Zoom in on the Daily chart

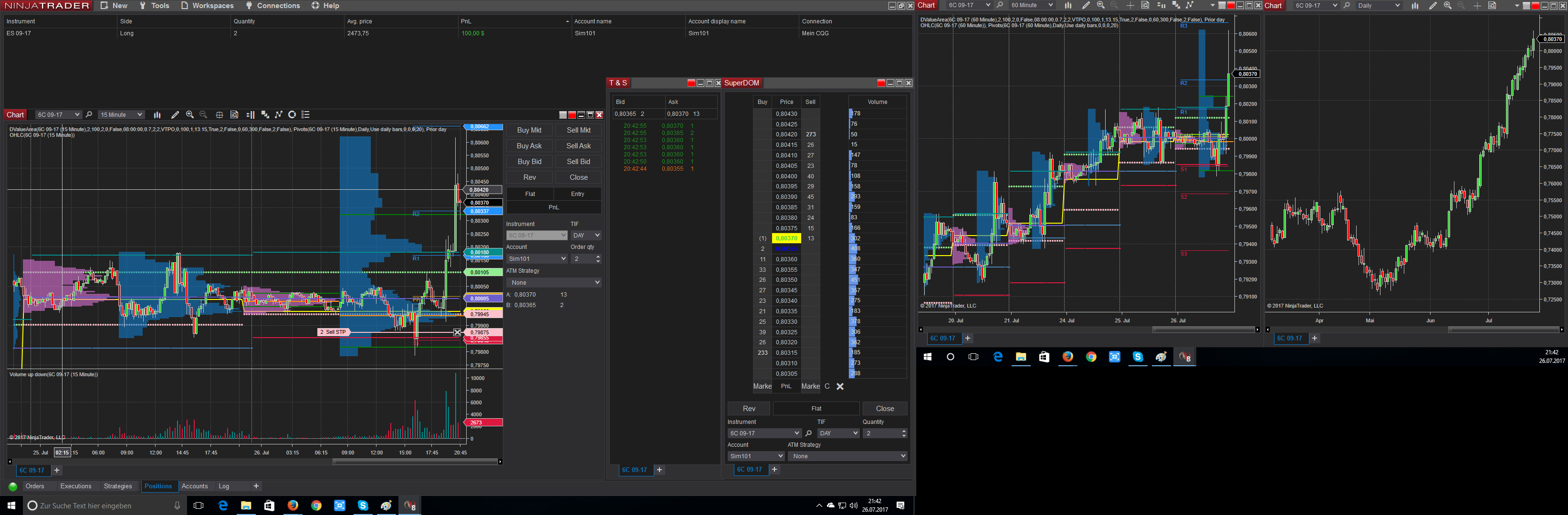click(x=1447, y=5)
